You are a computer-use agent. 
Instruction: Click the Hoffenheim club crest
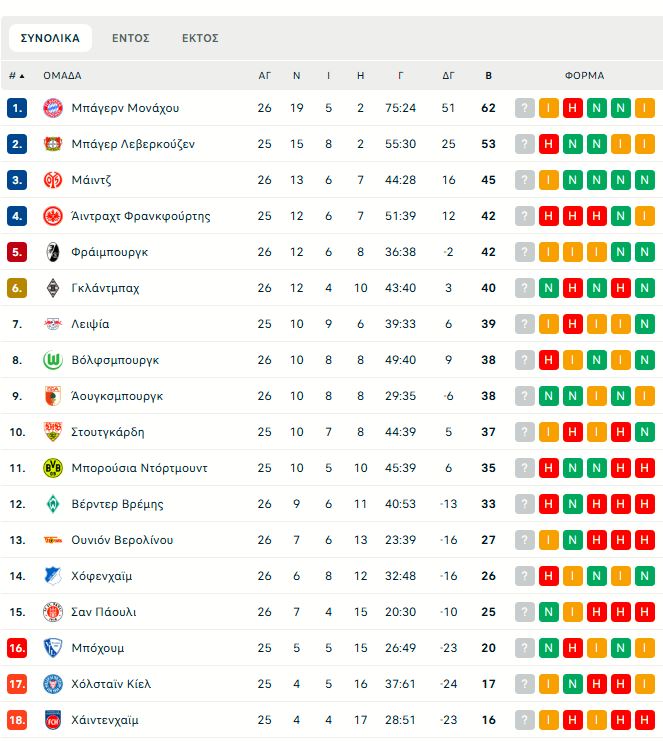click(x=53, y=576)
